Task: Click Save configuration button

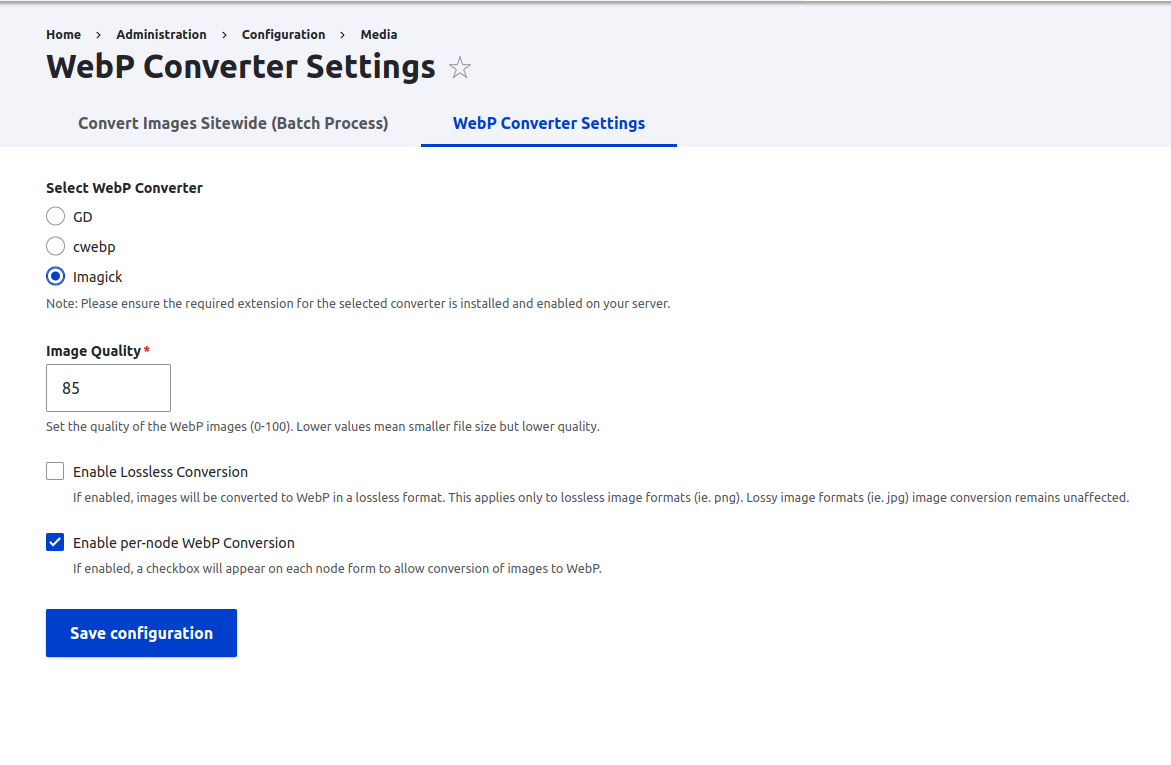Action: pyautogui.click(x=141, y=632)
